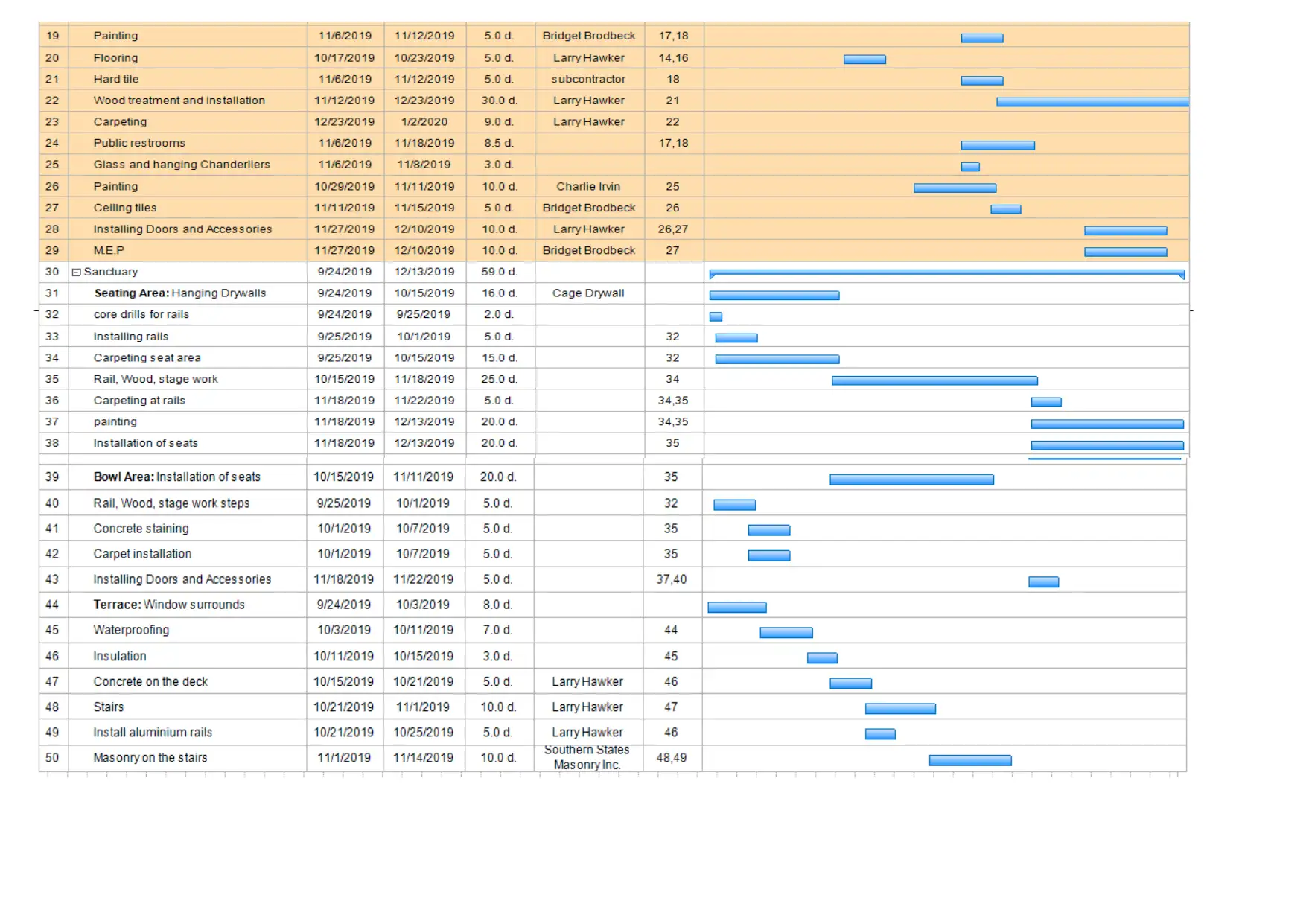
Task: Click resource 'Southern States Masonry Inc.'
Action: coord(587,757)
